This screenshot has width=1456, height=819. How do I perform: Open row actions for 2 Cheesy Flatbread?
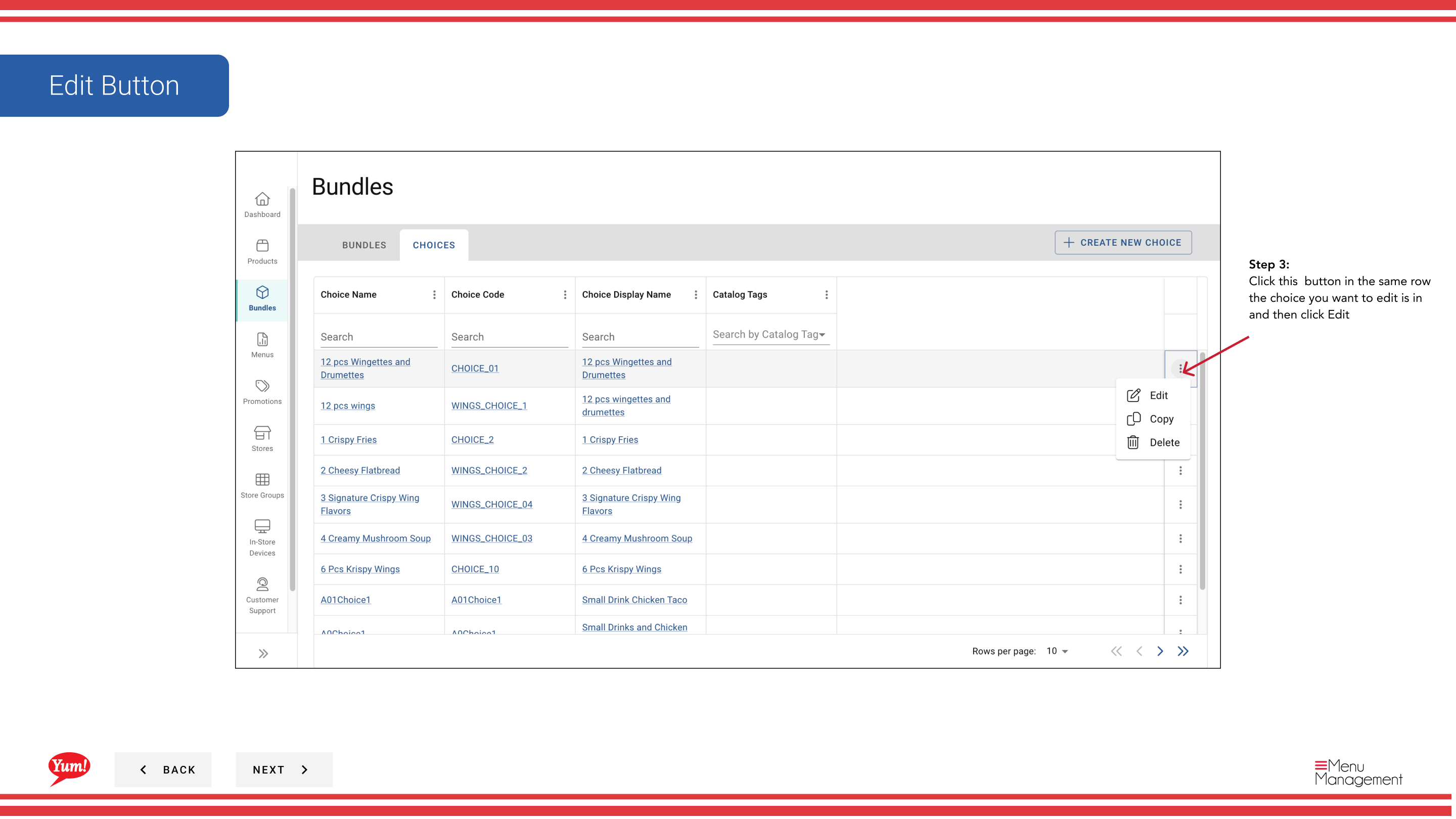[x=1180, y=470]
